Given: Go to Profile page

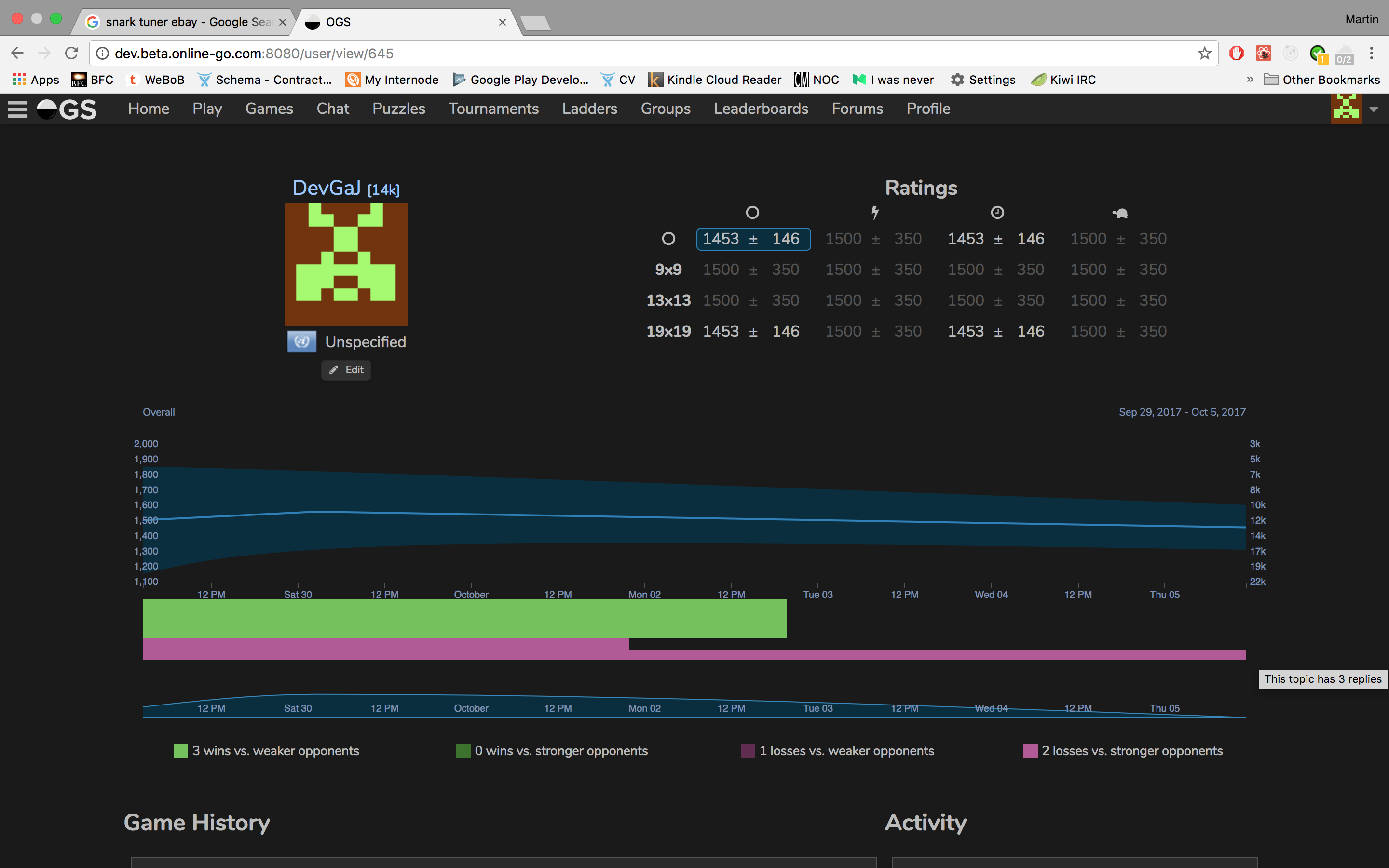Looking at the screenshot, I should [928, 109].
